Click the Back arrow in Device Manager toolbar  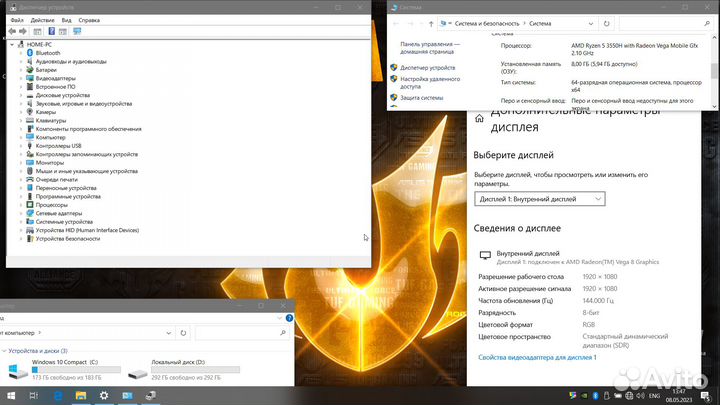click(12, 31)
